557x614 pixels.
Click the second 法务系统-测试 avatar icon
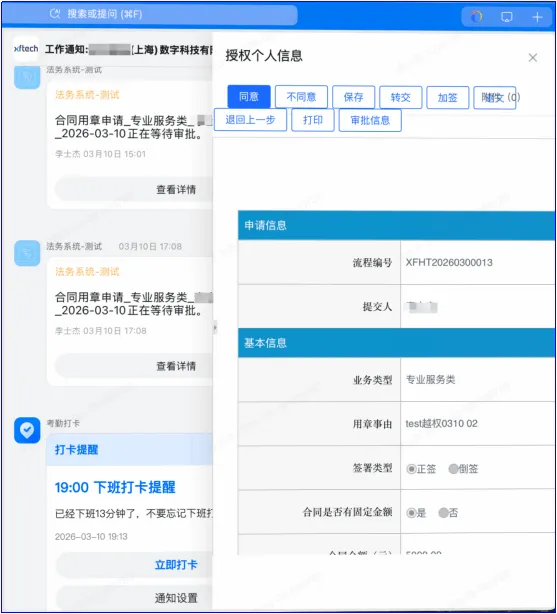click(x=27, y=253)
